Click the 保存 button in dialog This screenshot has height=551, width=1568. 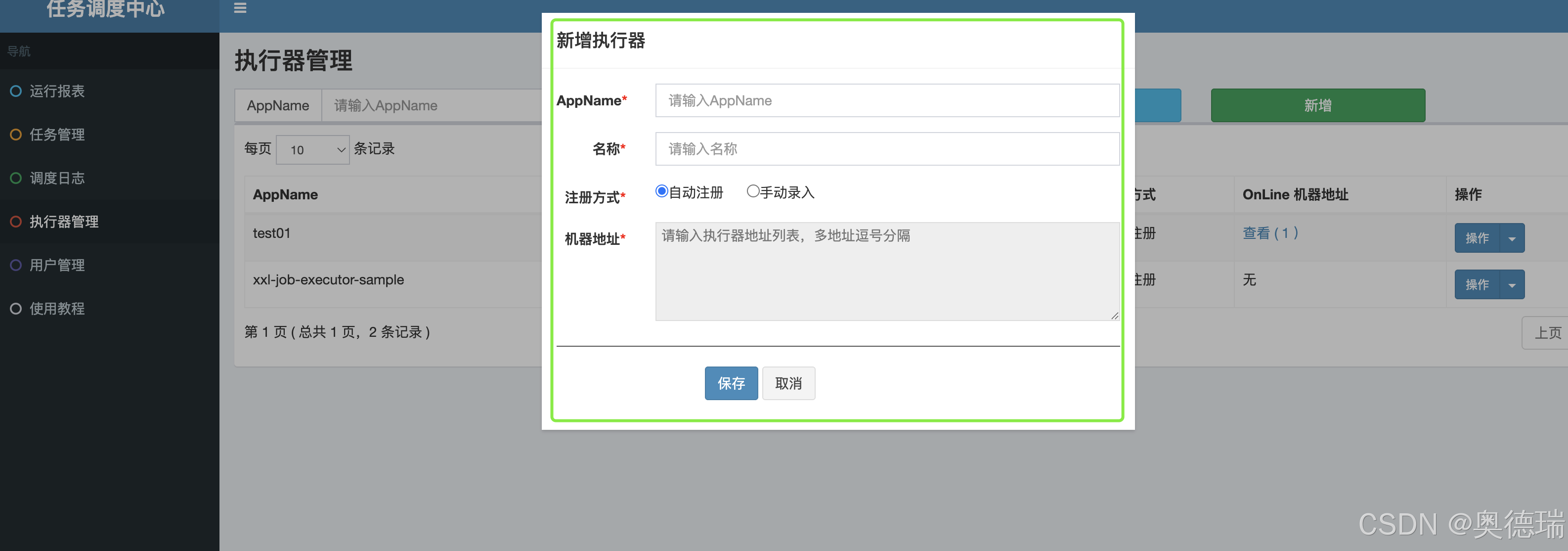point(731,383)
